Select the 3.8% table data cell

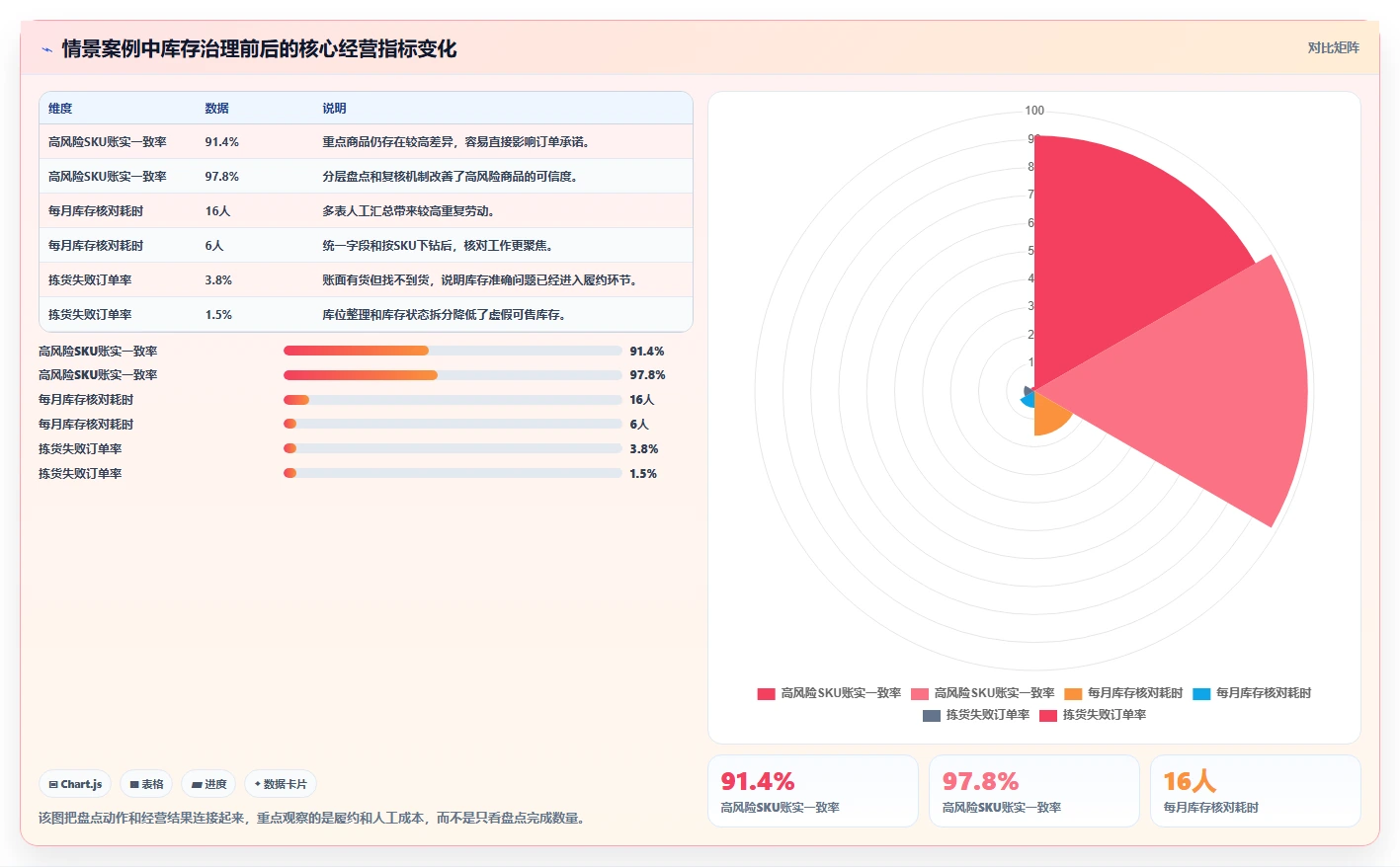pyautogui.click(x=218, y=280)
